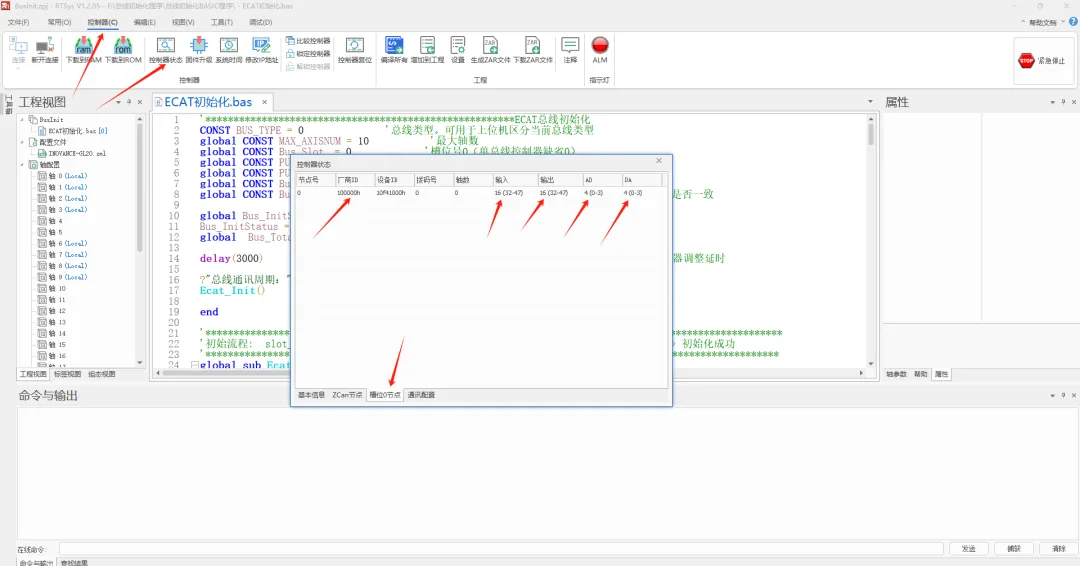Click the modify IP address icon
Image resolution: width=1080 pixels, height=566 pixels.
(x=262, y=50)
